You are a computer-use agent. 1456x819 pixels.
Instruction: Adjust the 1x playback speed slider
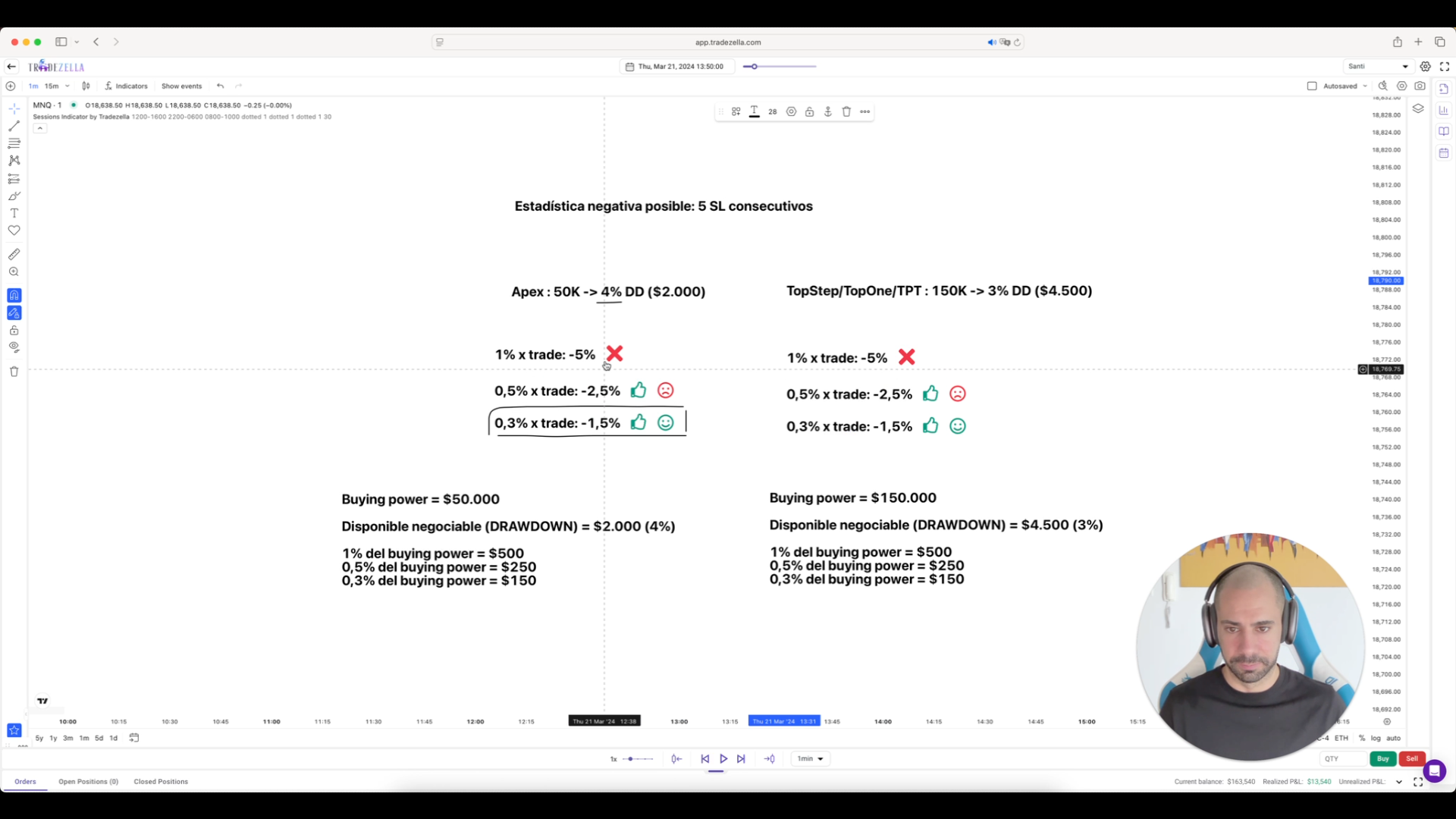[x=639, y=759]
